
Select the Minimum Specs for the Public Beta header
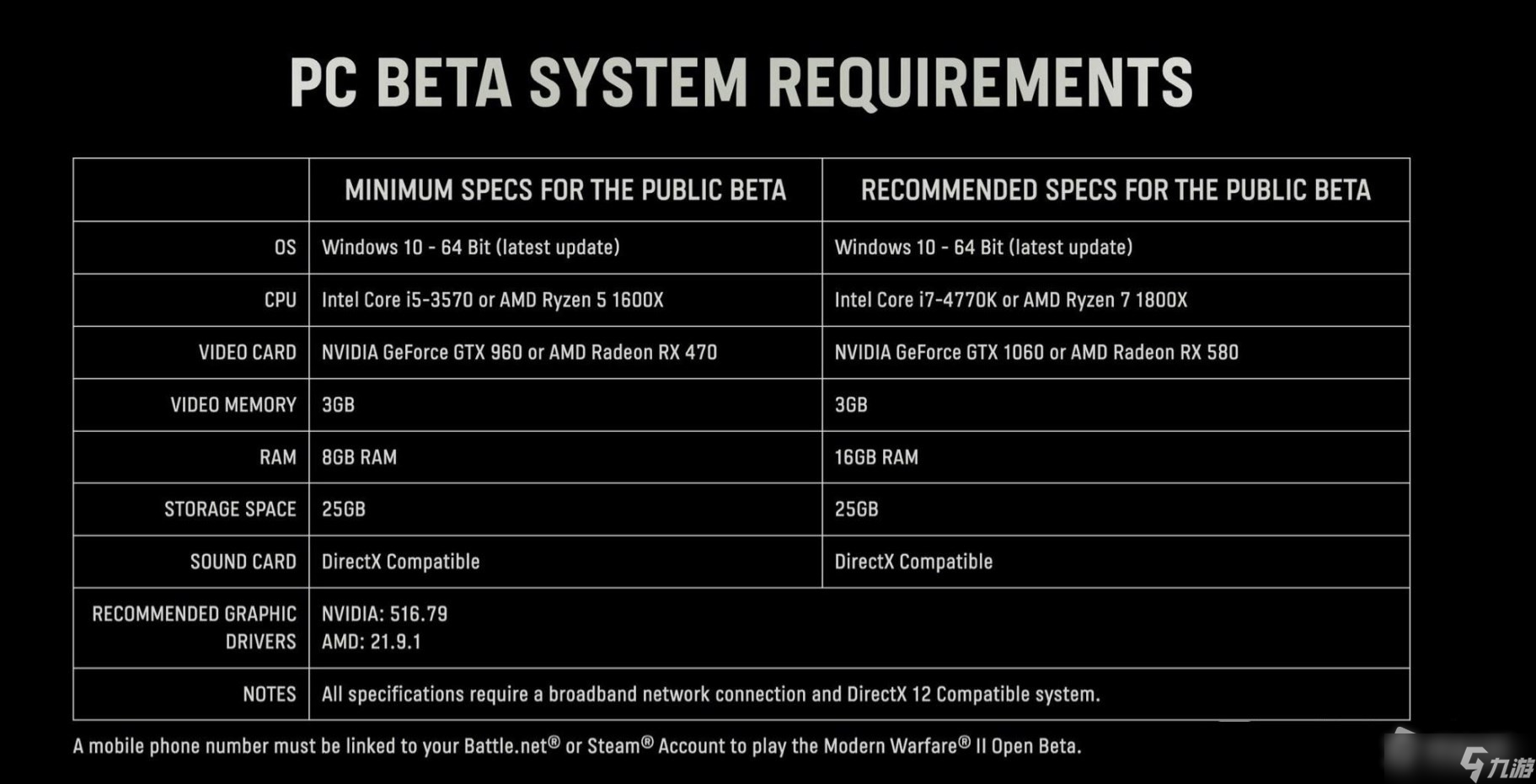(x=565, y=190)
